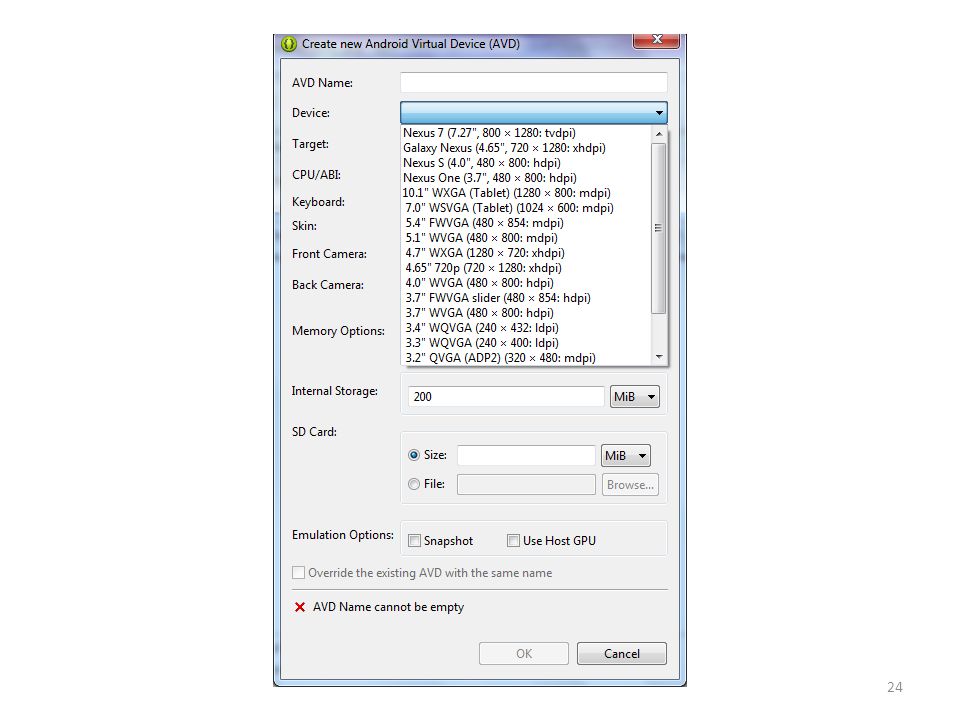The height and width of the screenshot is (720, 960).
Task: Open the Internal Storage MiB unit dropdown
Action: click(634, 396)
